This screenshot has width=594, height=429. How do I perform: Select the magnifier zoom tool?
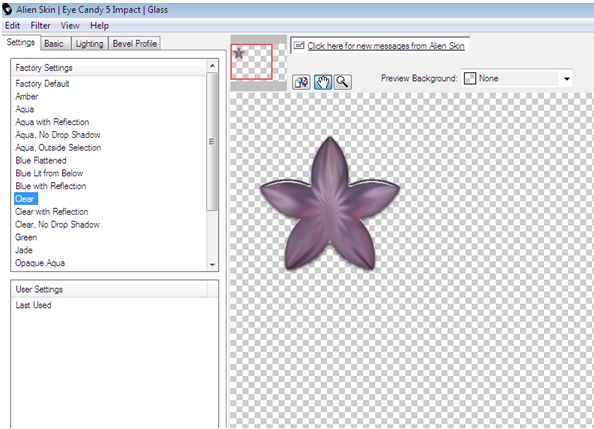pyautogui.click(x=342, y=82)
